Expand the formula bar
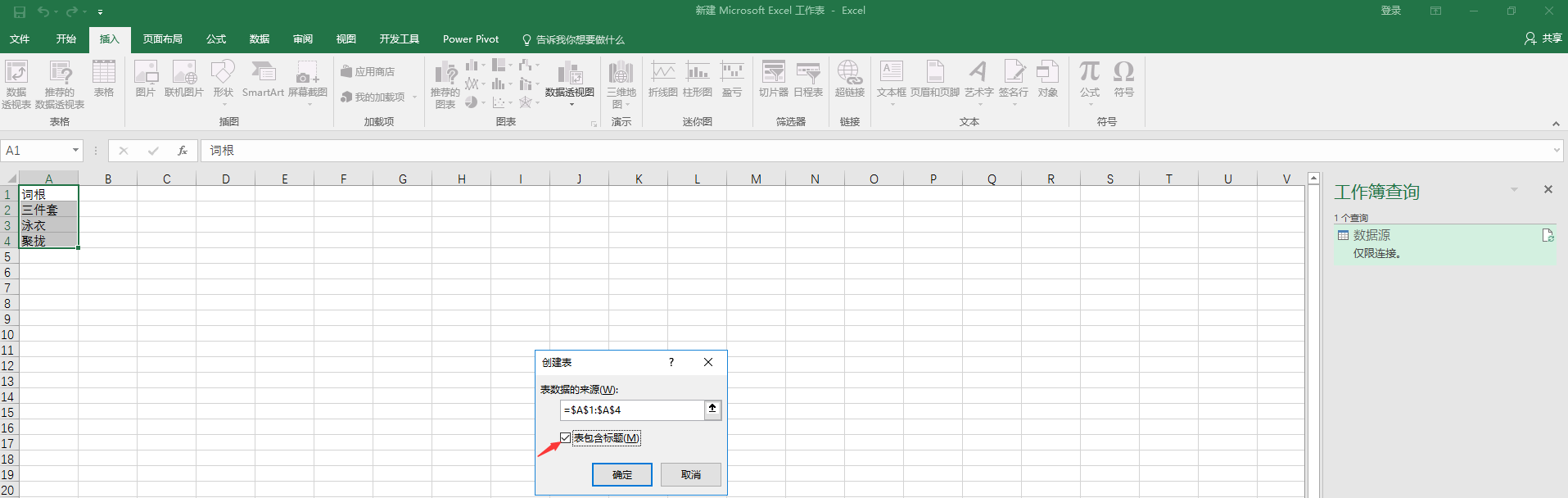Image resolution: width=1568 pixels, height=498 pixels. [1557, 151]
